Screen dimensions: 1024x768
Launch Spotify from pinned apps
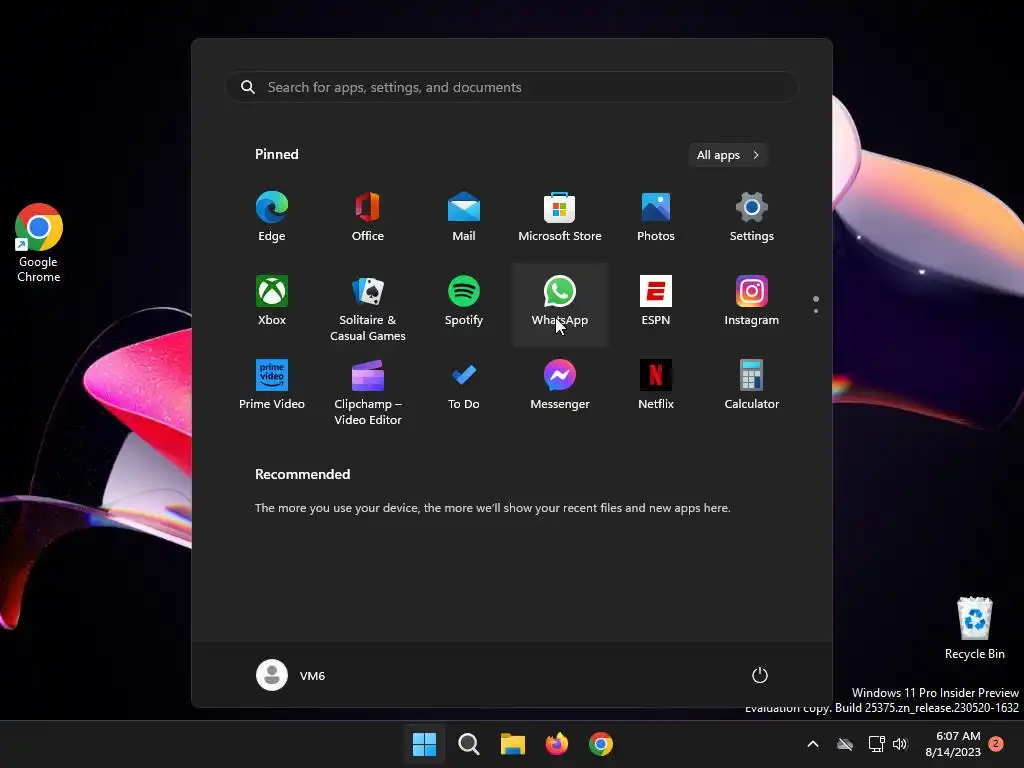[x=464, y=301]
